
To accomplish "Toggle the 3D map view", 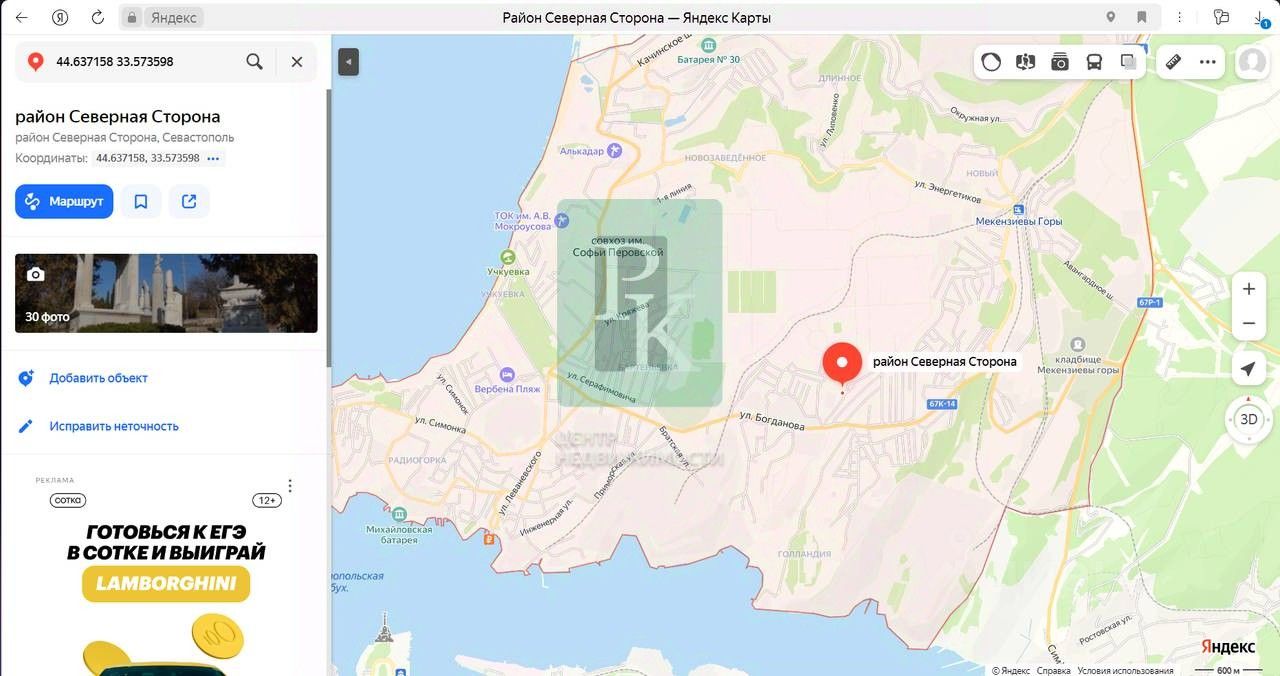I will tap(1248, 419).
